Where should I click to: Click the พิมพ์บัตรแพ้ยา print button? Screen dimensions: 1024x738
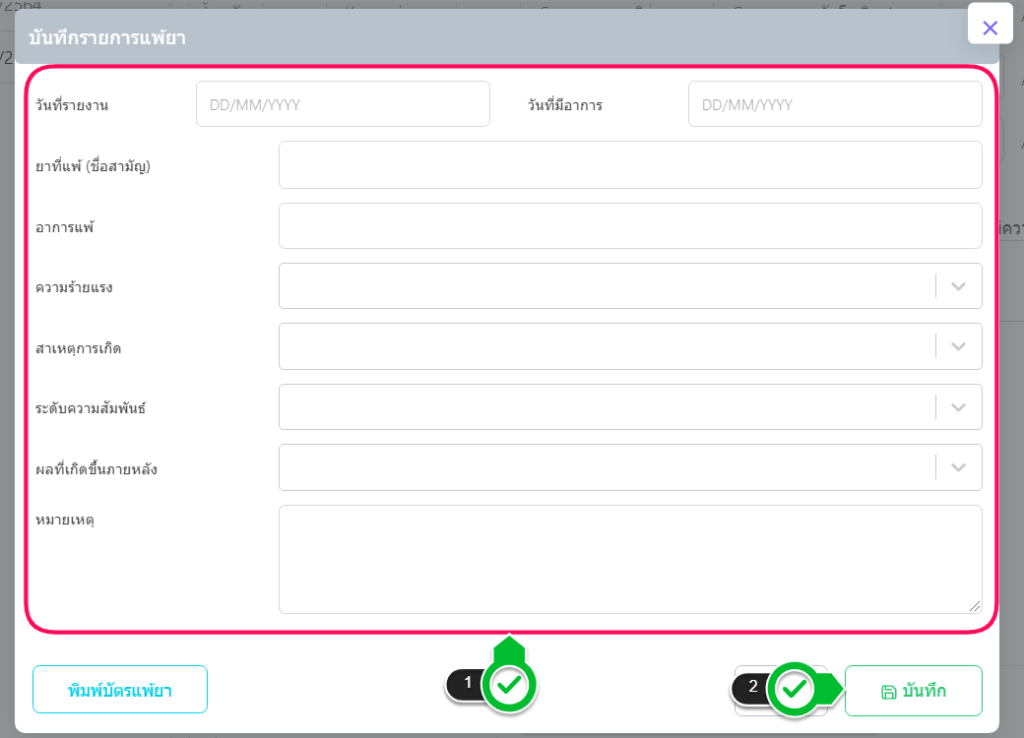coord(120,690)
